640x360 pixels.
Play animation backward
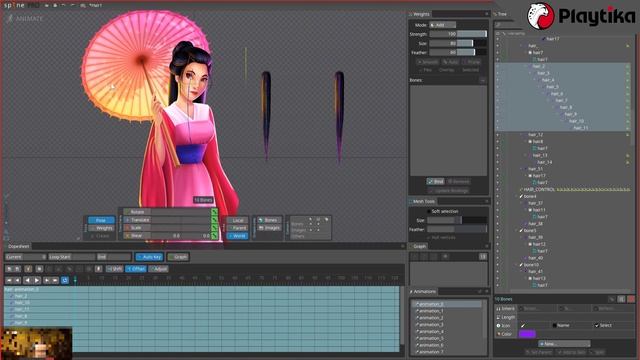27,280
